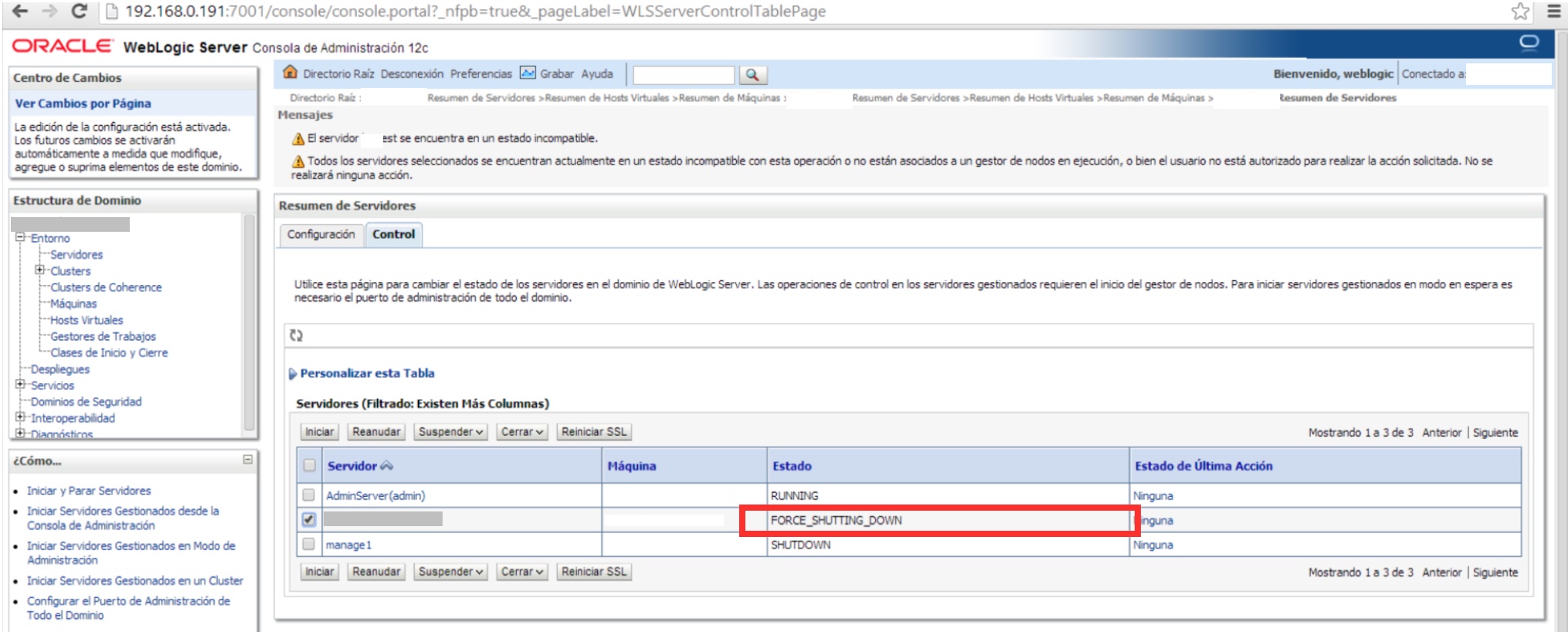Toggle the select-all checkbox in table header
The image size is (1568, 632).
310,465
